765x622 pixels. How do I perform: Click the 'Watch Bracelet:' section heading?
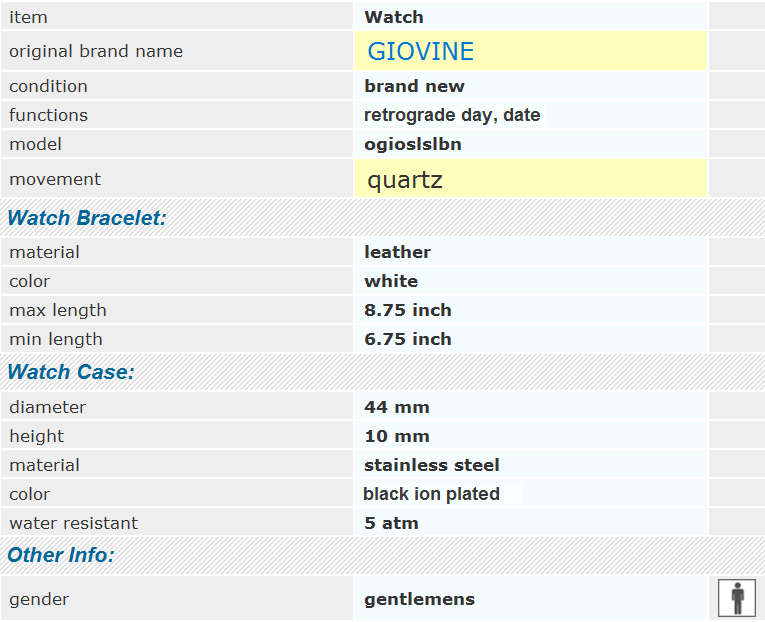click(x=87, y=218)
